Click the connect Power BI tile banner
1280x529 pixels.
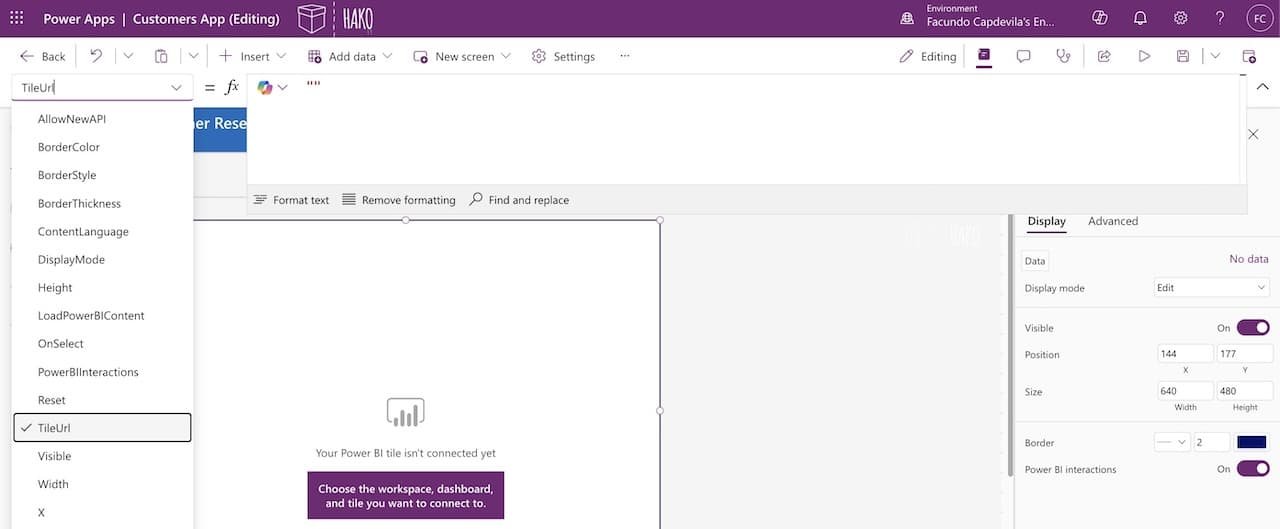pos(405,495)
